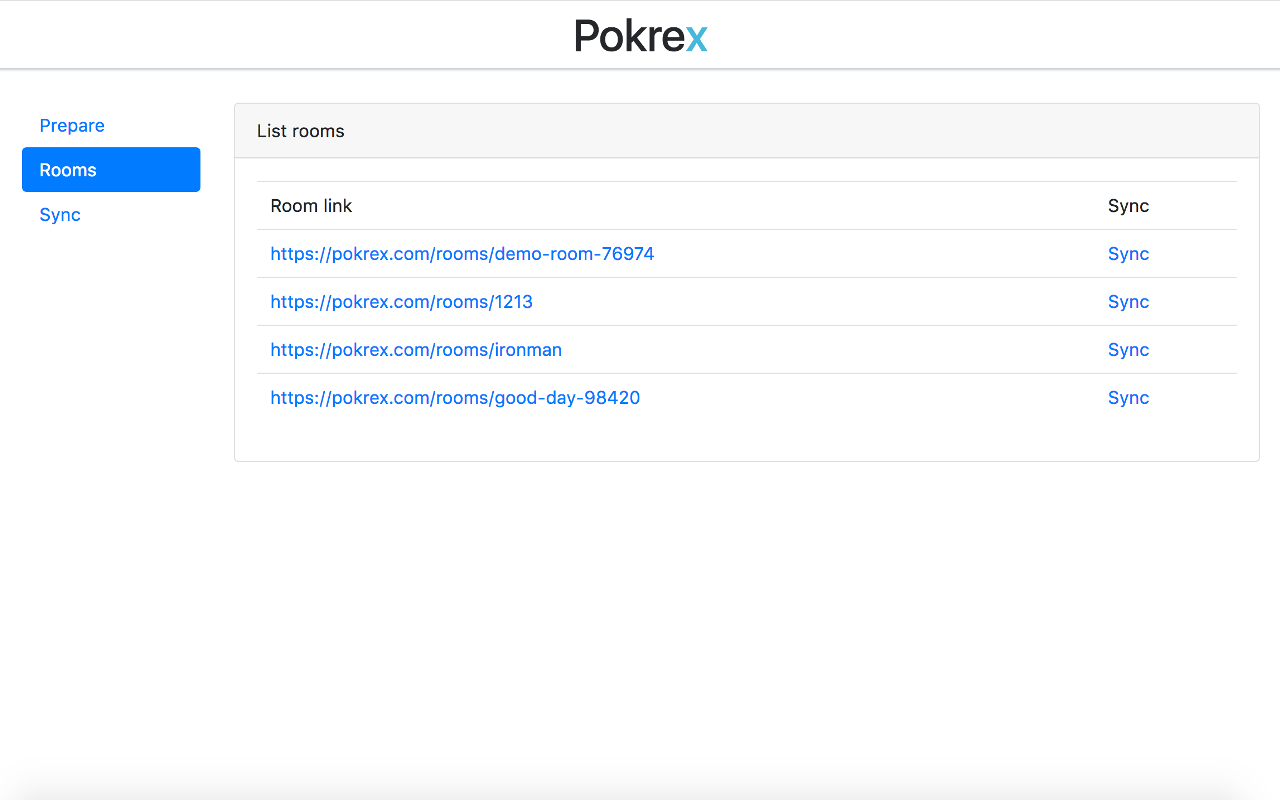Sync the good-day-98420 room
1280x800 pixels.
point(1128,398)
